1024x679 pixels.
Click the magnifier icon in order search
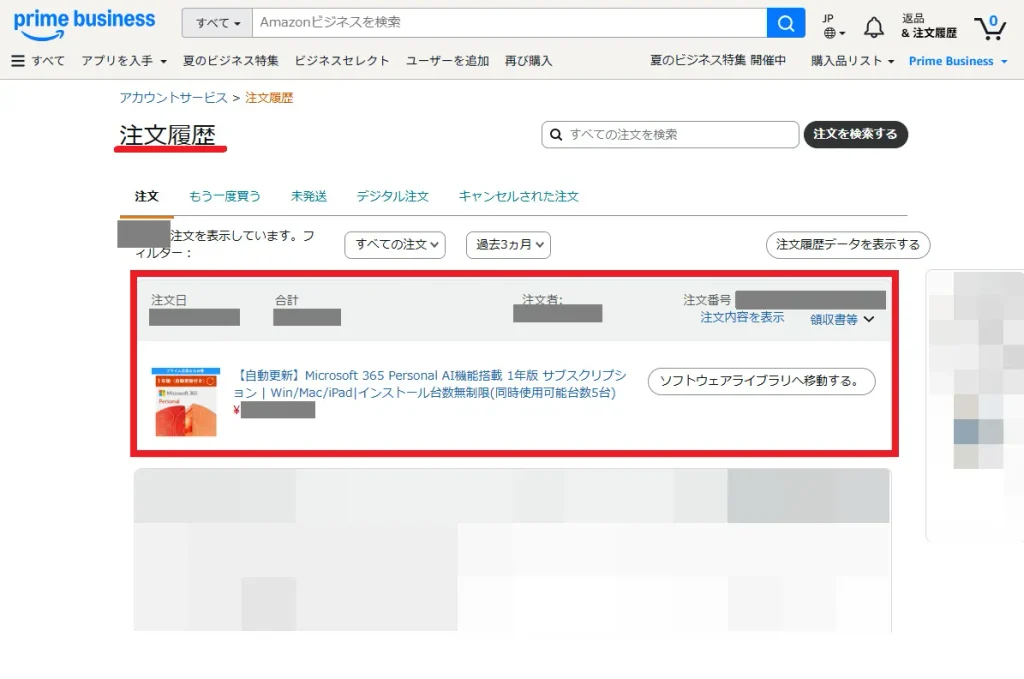(x=556, y=134)
